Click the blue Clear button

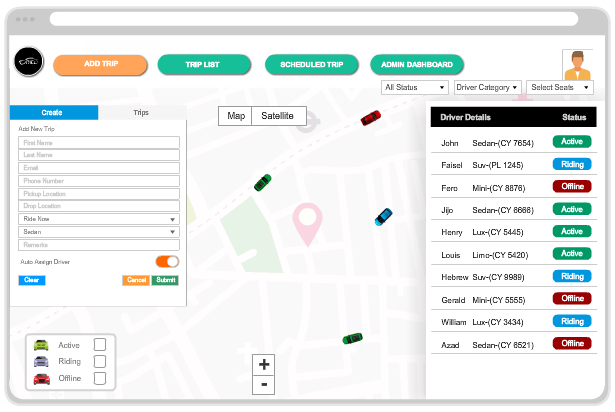pos(32,280)
